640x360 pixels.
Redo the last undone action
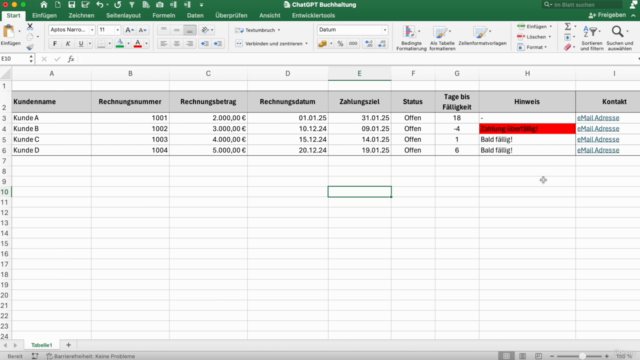tap(118, 5)
